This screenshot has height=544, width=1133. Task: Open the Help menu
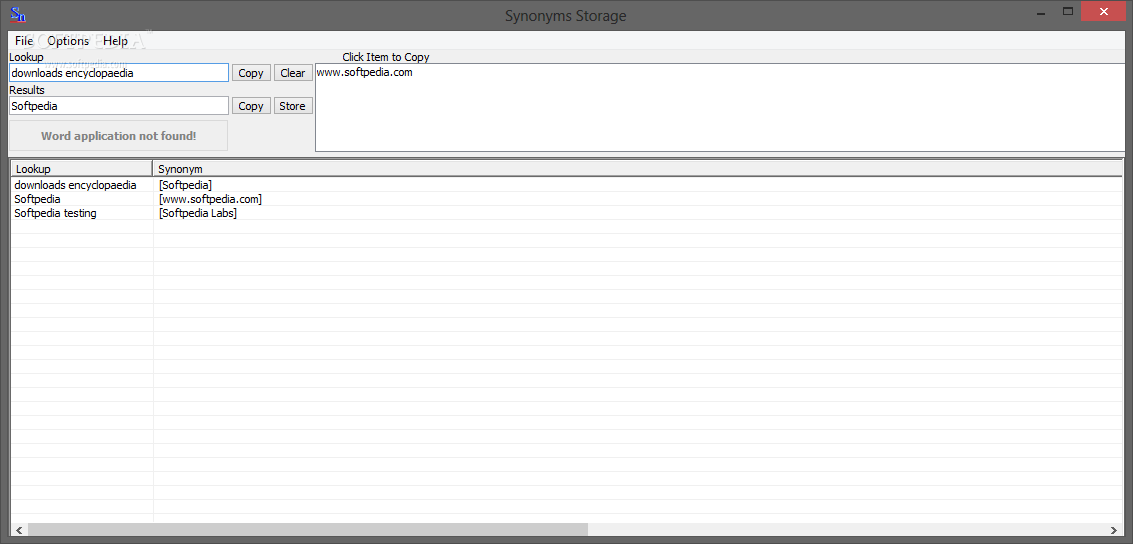click(116, 41)
